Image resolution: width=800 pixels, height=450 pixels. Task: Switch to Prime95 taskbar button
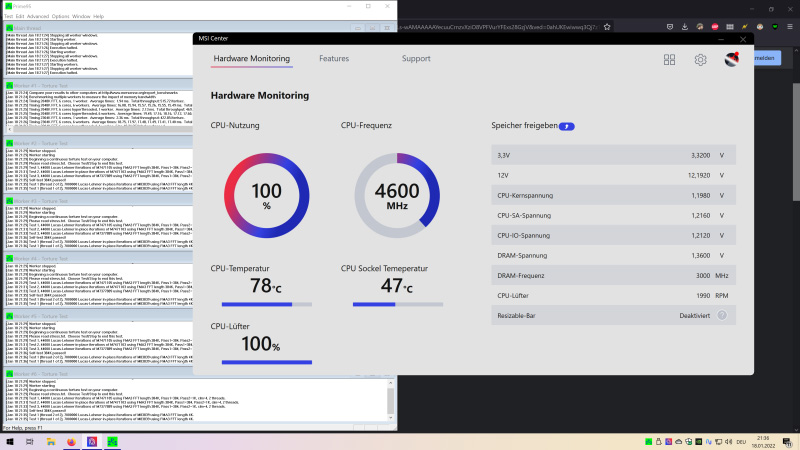[x=112, y=442]
